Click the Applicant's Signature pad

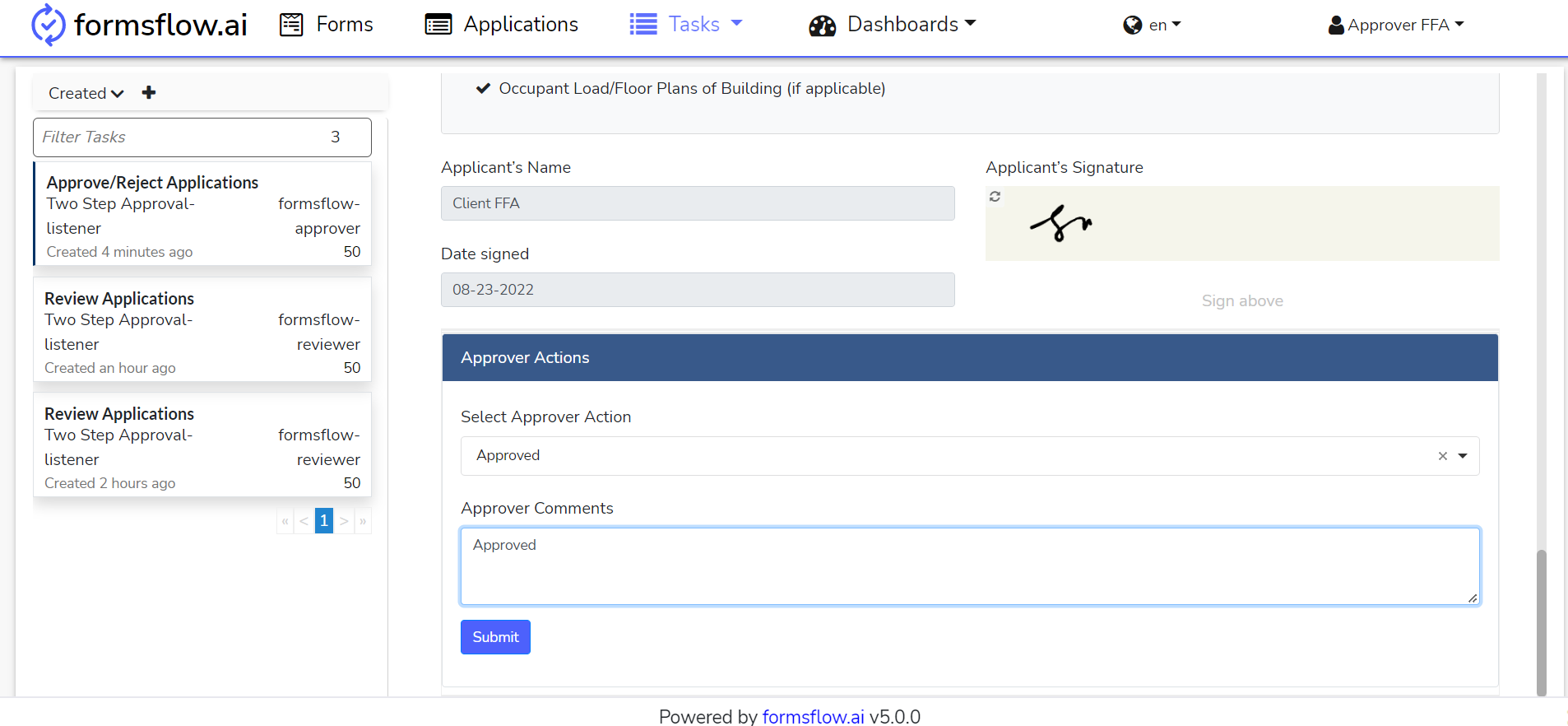[1242, 224]
